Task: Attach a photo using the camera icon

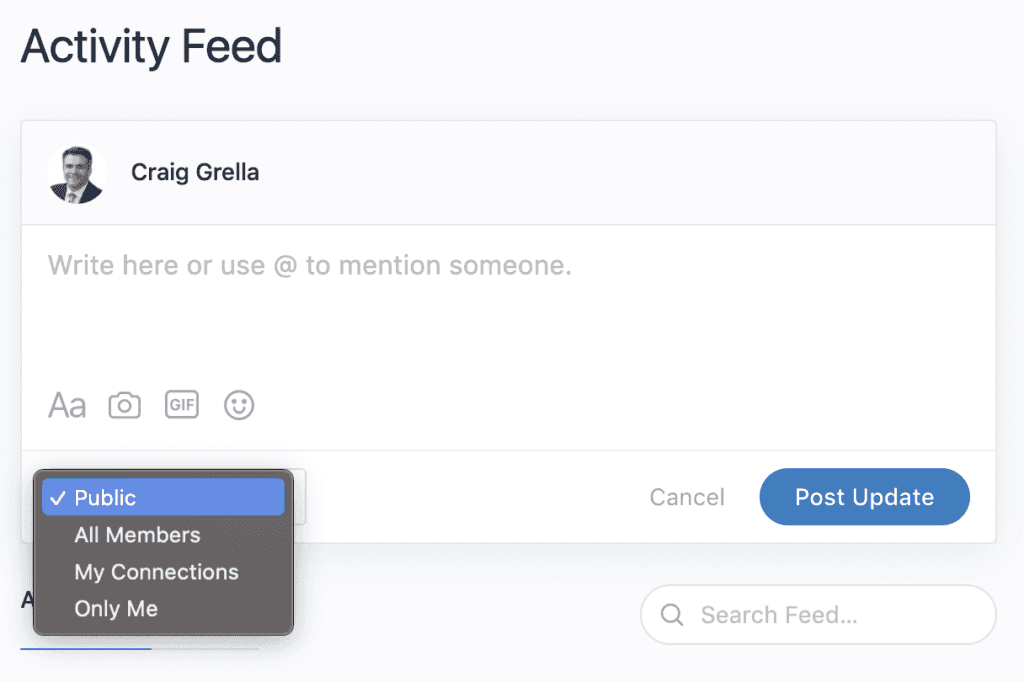Action: [x=124, y=405]
